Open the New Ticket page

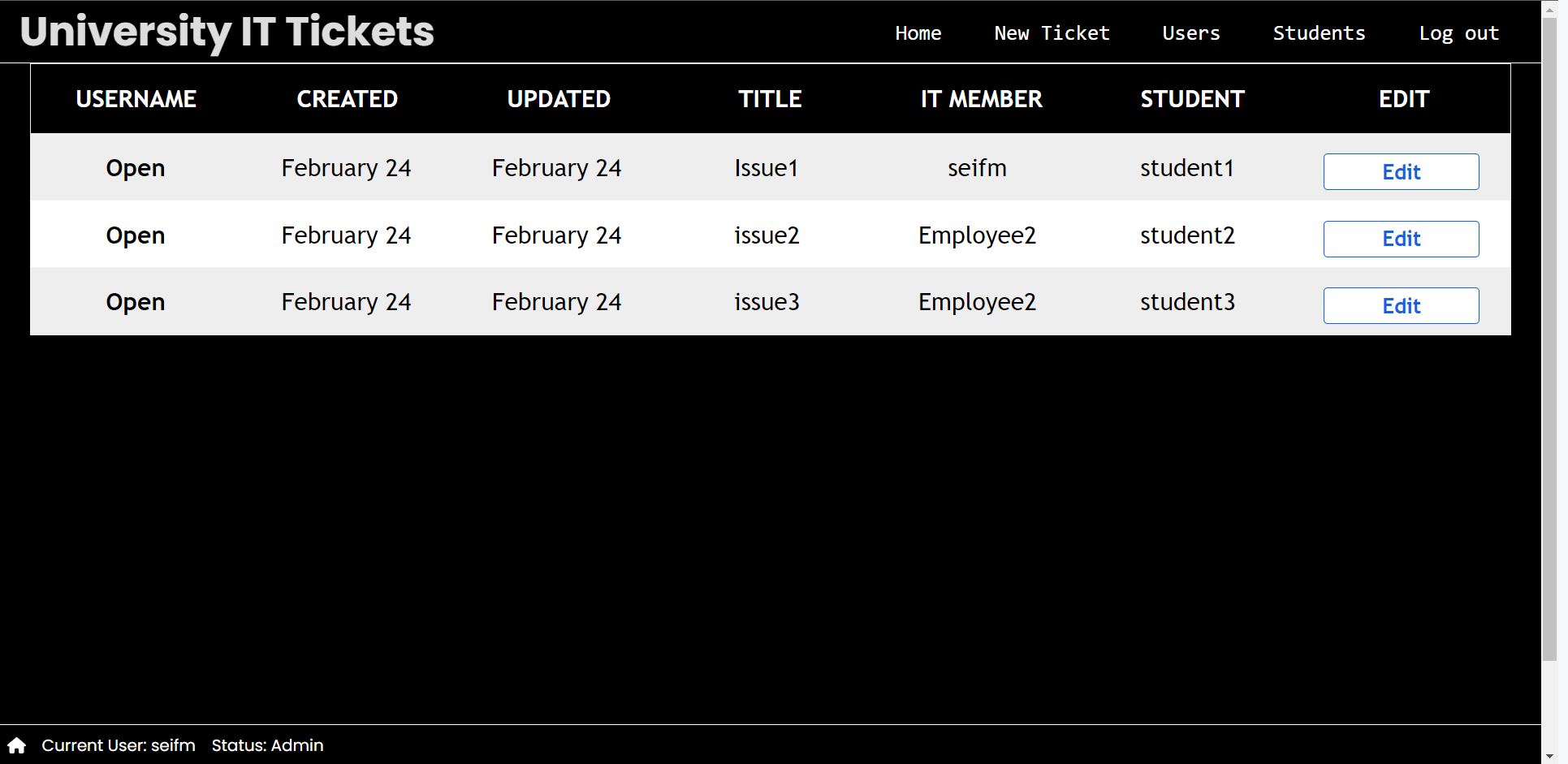[1052, 33]
